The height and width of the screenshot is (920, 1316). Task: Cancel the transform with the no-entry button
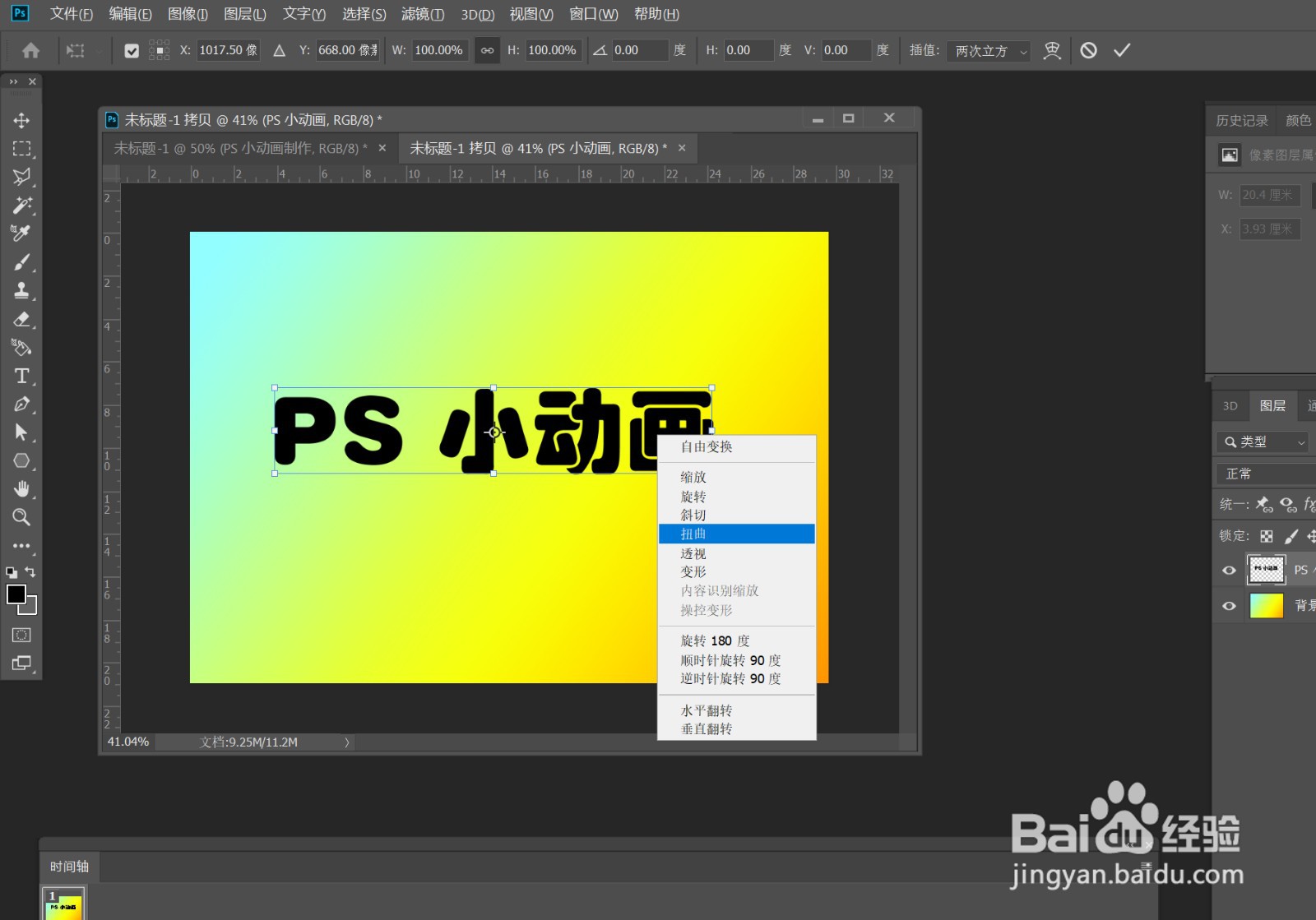click(1089, 50)
